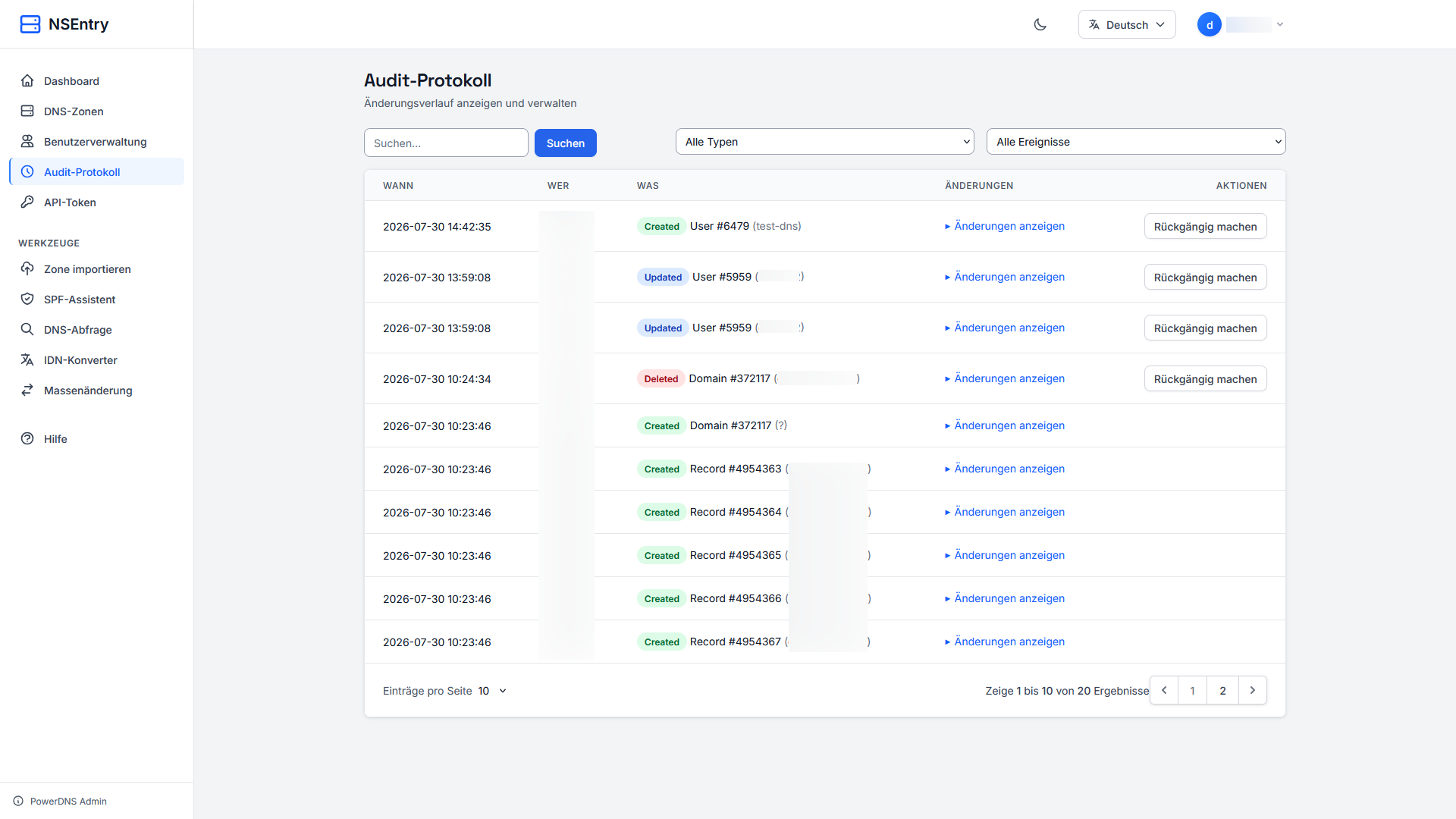Screen dimensions: 1456x819
Task: Show changes for Record #4954363
Action: pyautogui.click(x=1005, y=469)
